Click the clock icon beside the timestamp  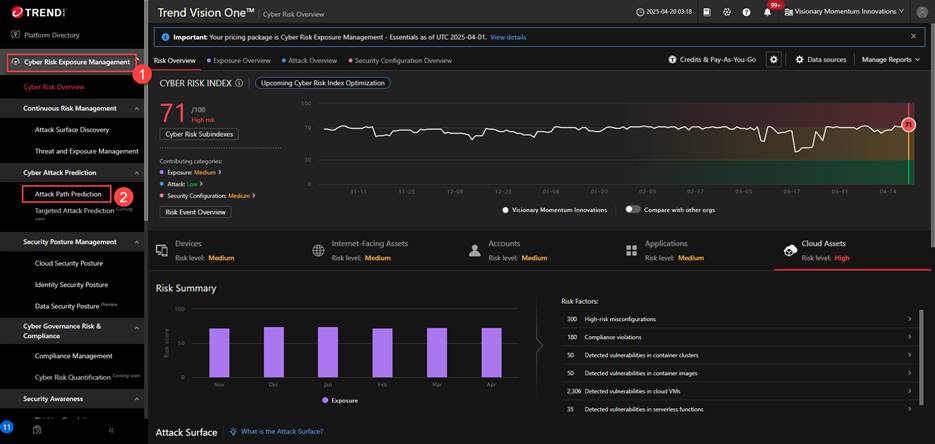[x=640, y=12]
